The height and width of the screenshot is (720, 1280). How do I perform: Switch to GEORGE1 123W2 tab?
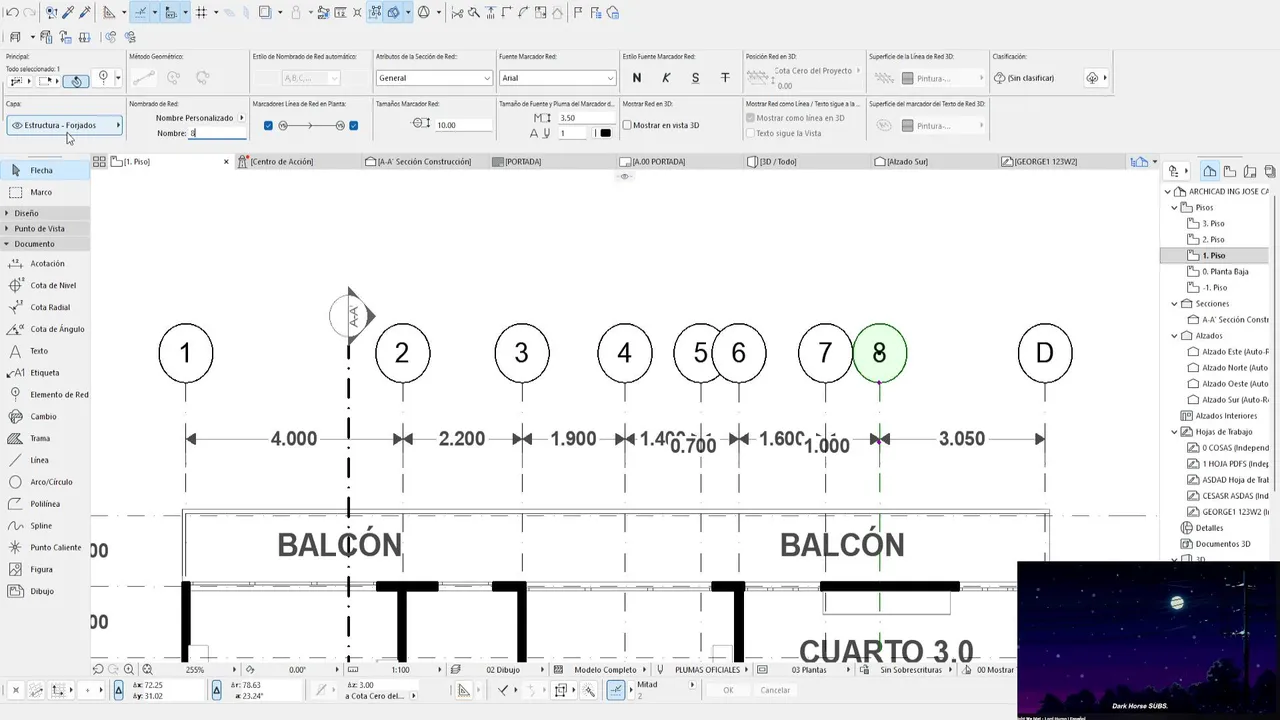point(1045,161)
